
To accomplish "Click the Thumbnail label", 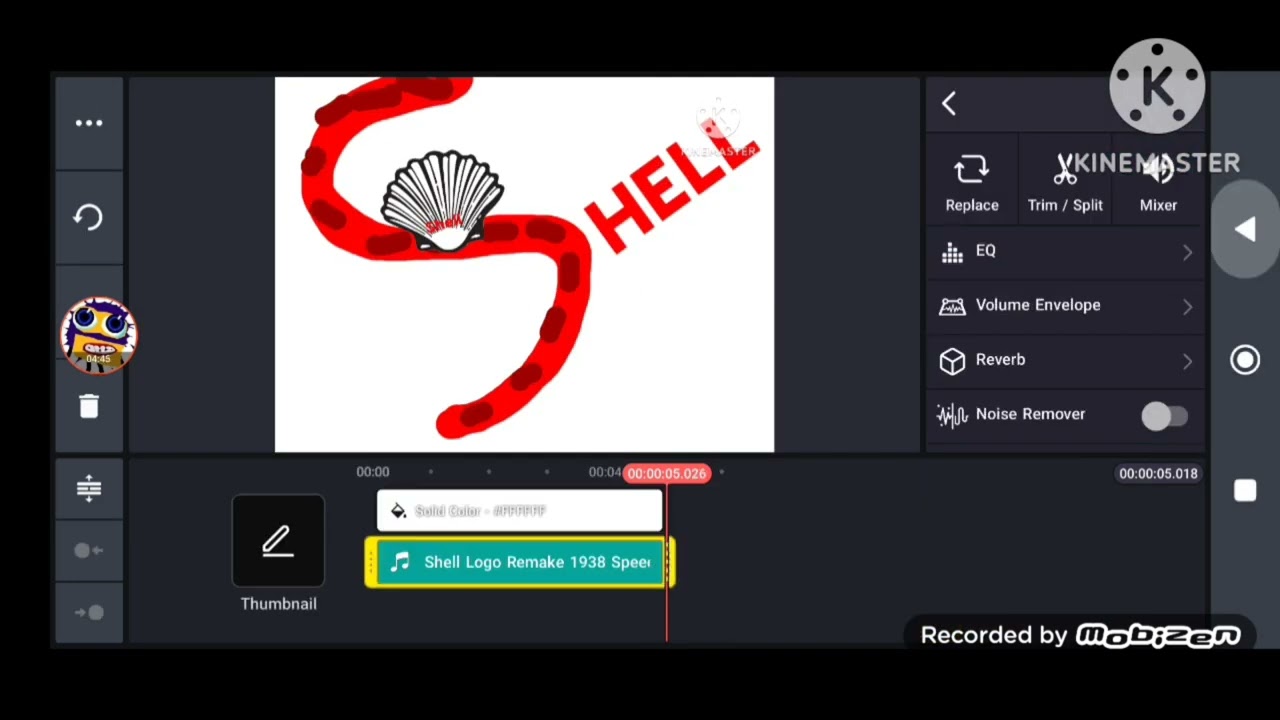I will (x=278, y=604).
